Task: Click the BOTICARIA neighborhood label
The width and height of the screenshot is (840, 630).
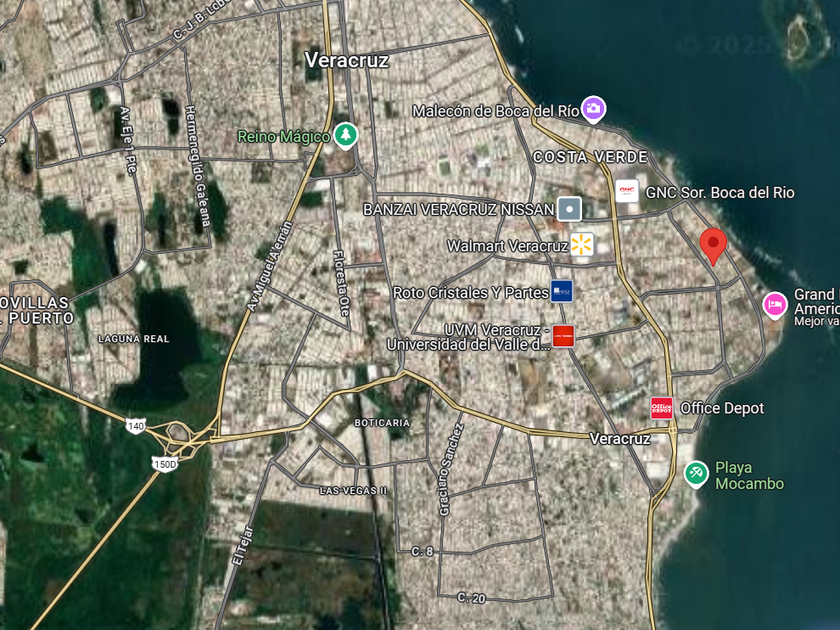Action: 382,423
